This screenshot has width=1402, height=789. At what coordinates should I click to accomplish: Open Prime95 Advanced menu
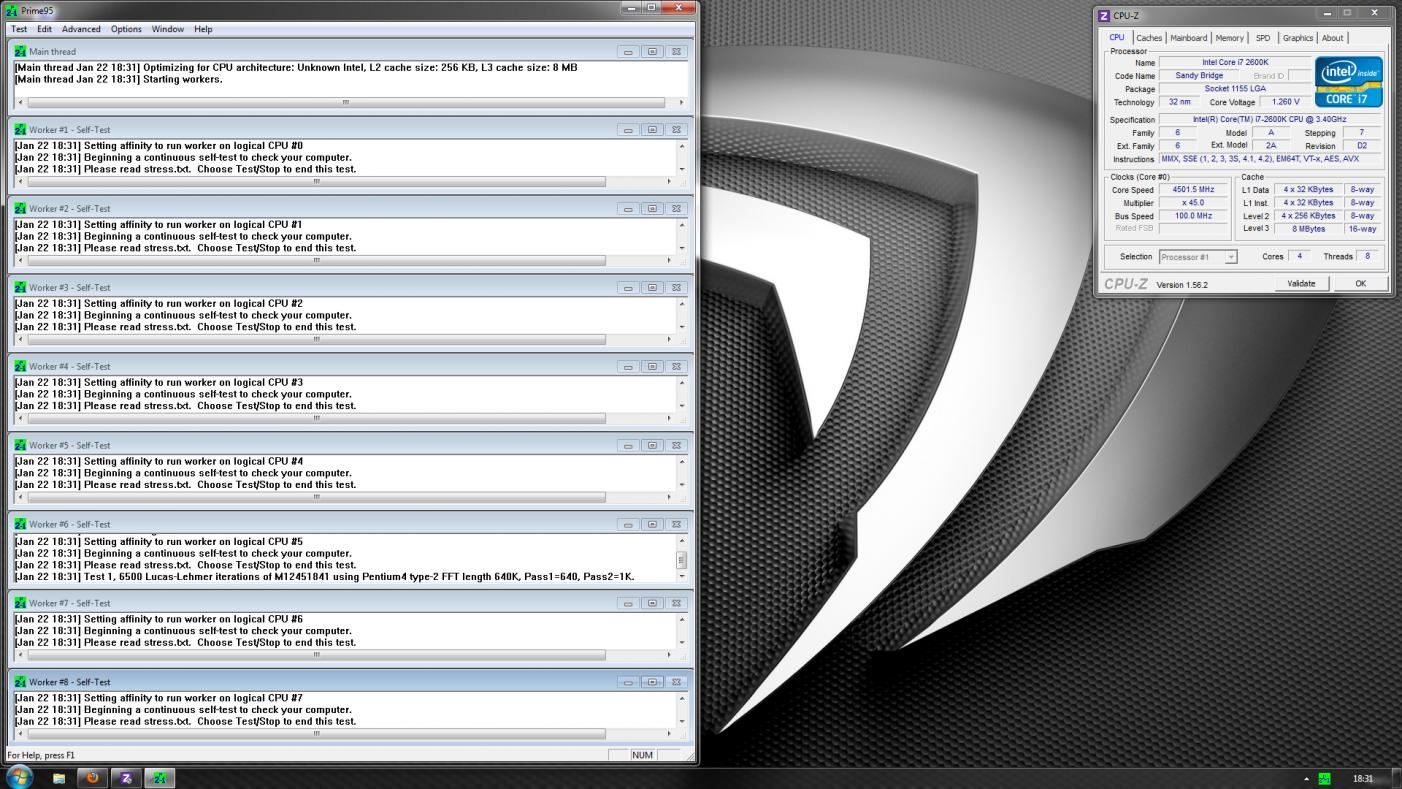(x=81, y=29)
